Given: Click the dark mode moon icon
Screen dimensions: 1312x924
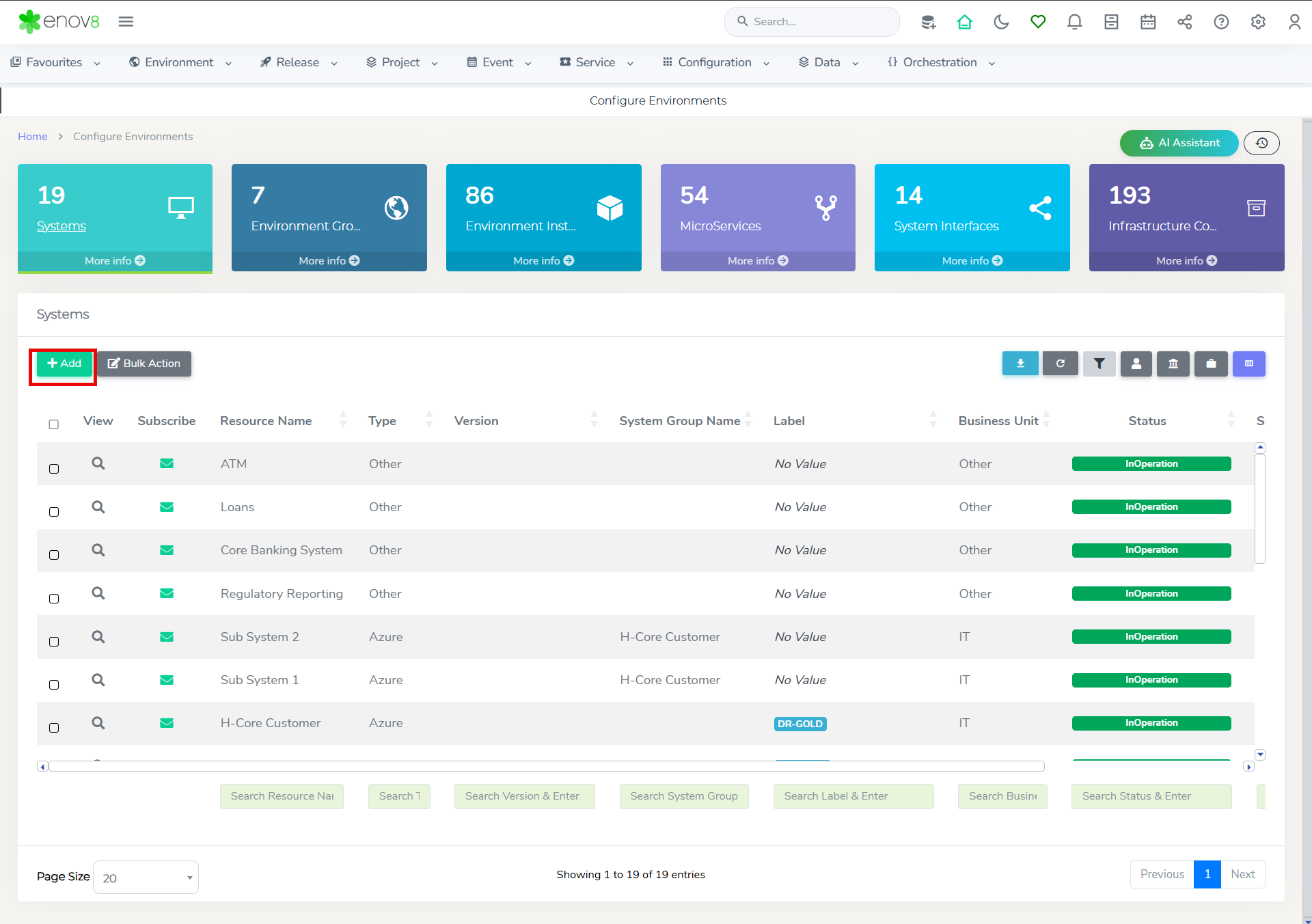Looking at the screenshot, I should [1001, 22].
